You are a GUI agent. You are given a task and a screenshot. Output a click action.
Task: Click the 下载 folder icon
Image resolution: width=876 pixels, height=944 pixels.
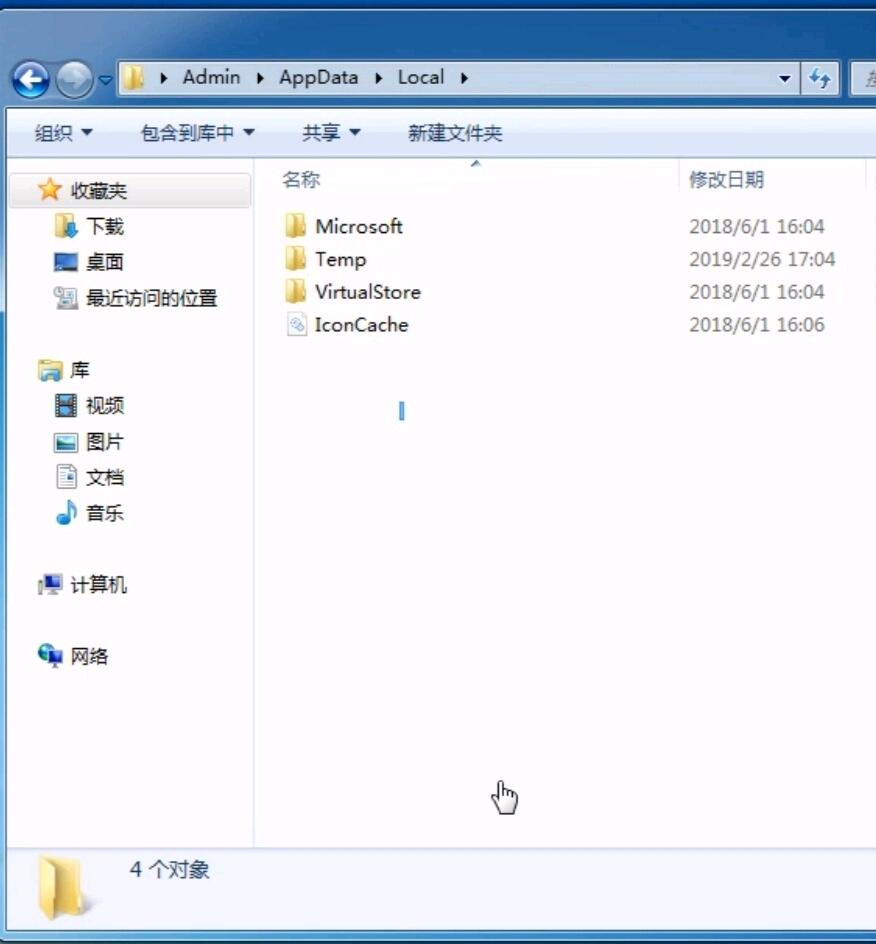point(66,226)
